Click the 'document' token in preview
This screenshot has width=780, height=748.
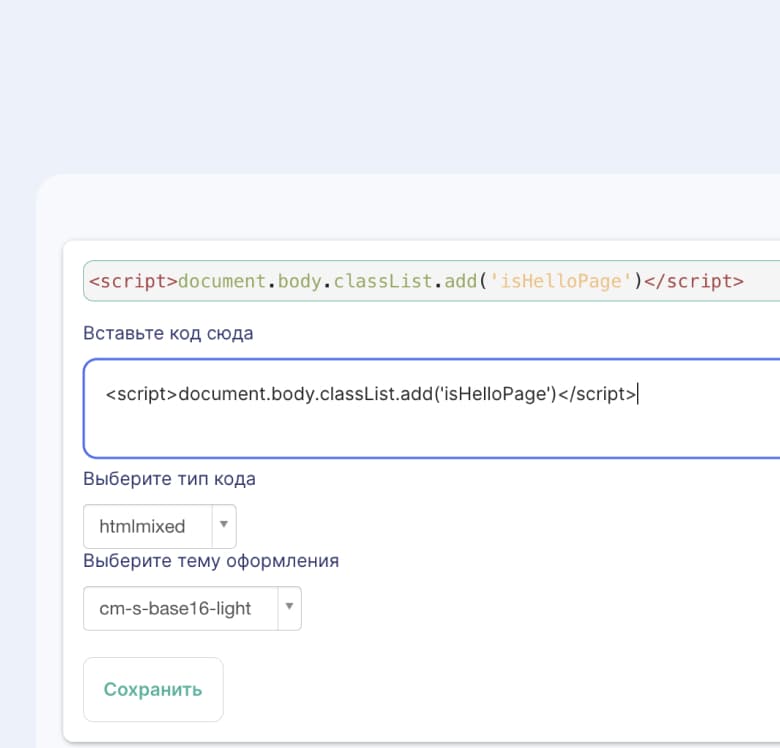coord(222,281)
